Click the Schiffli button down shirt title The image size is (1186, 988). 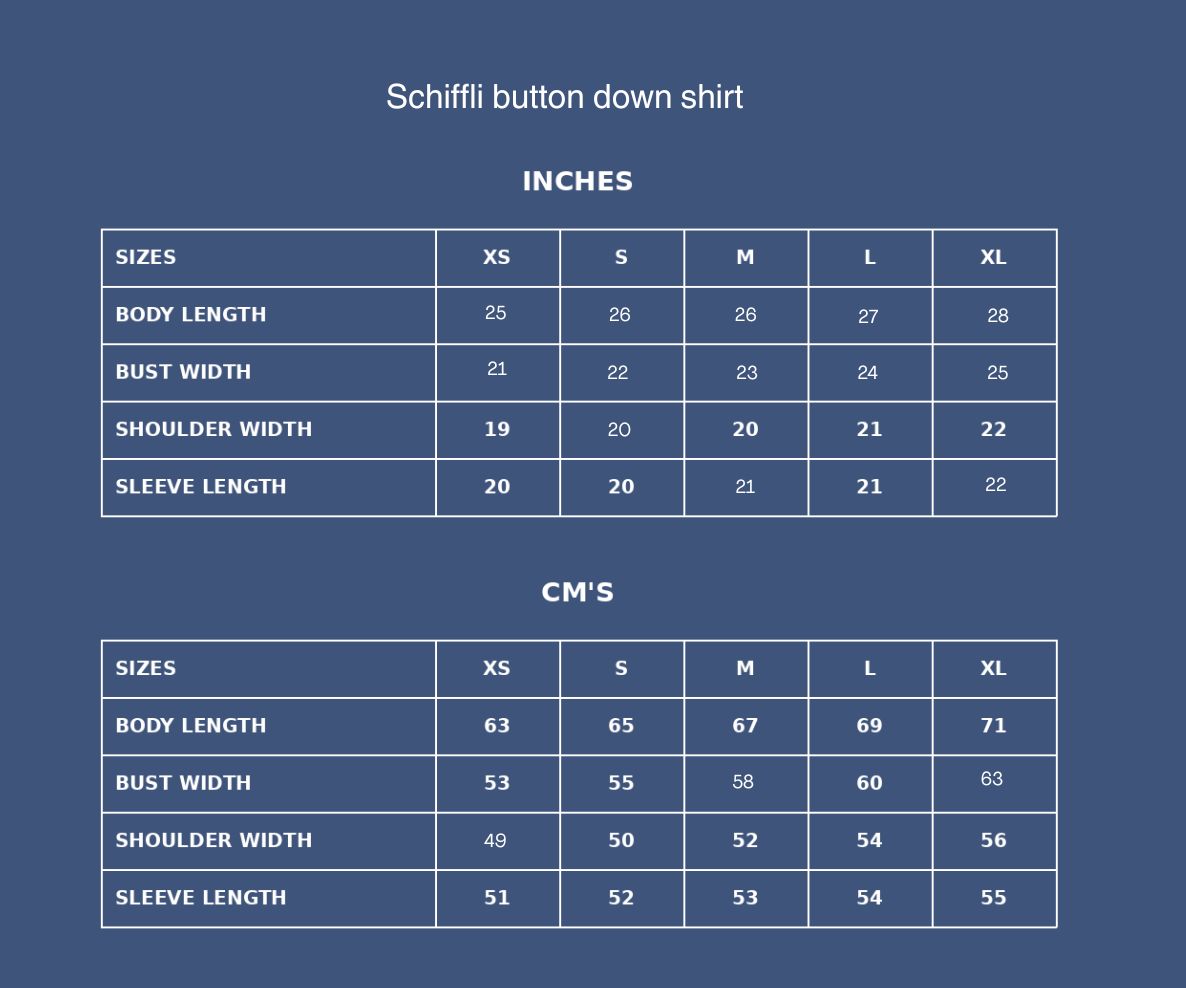pos(564,97)
